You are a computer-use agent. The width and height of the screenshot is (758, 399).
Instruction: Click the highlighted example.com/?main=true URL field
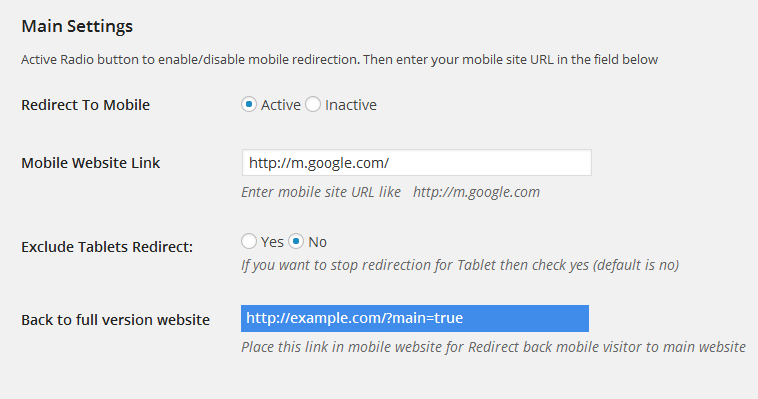click(x=415, y=318)
